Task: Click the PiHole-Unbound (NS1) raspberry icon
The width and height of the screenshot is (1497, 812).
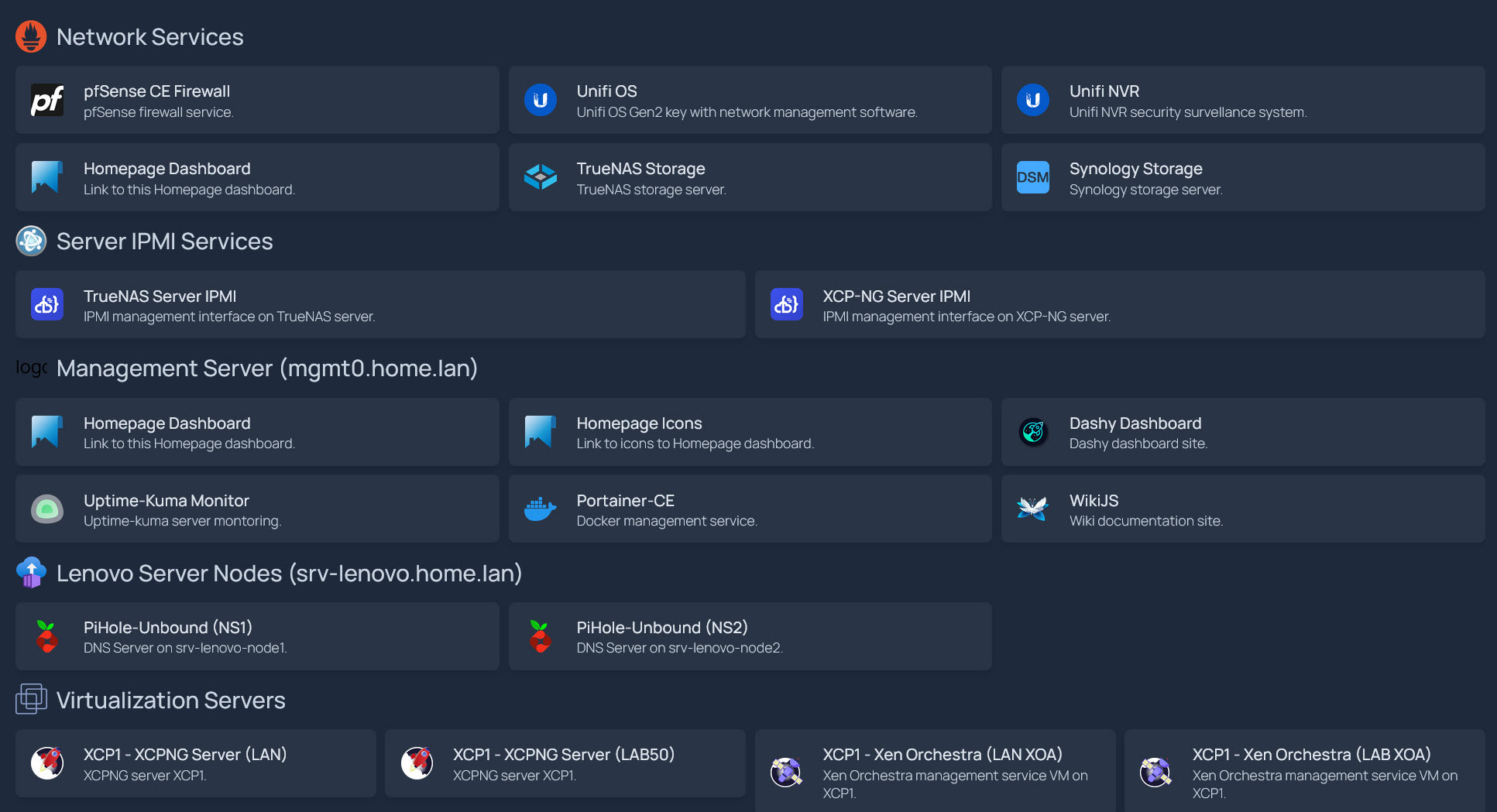Action: coord(47,636)
